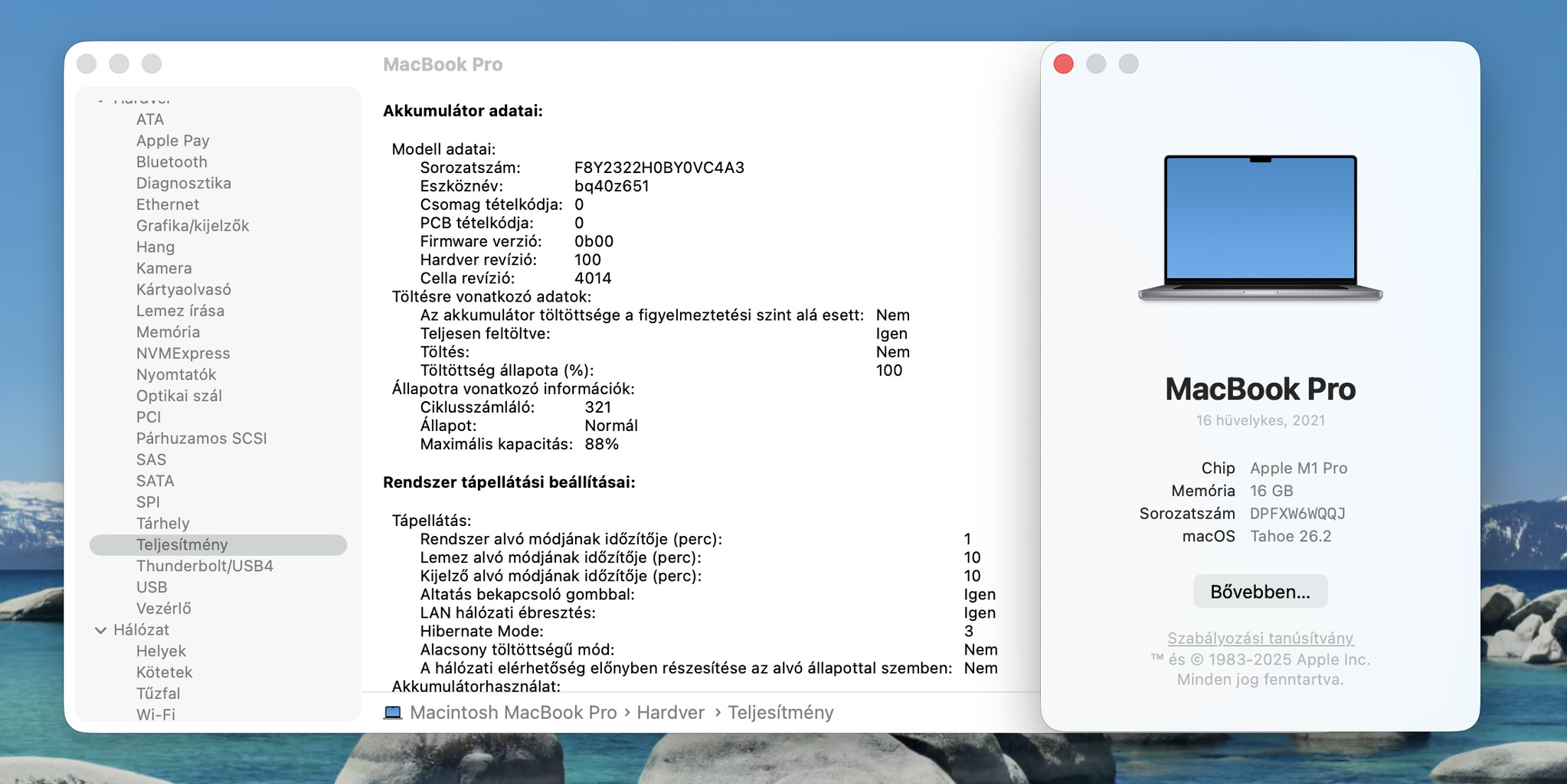Open Nyomtatók in the sidebar
Image resolution: width=1567 pixels, height=784 pixels.
pyautogui.click(x=176, y=375)
